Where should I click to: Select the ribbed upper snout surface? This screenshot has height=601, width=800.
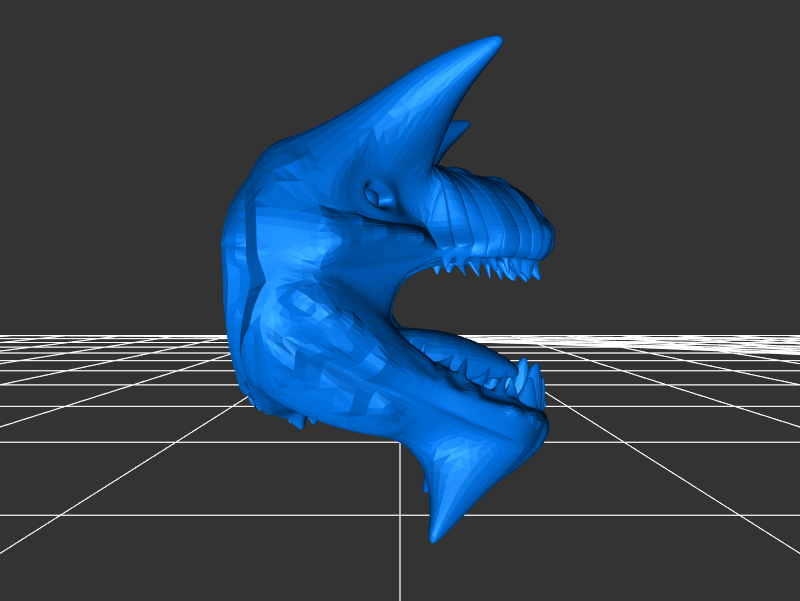tap(500, 215)
